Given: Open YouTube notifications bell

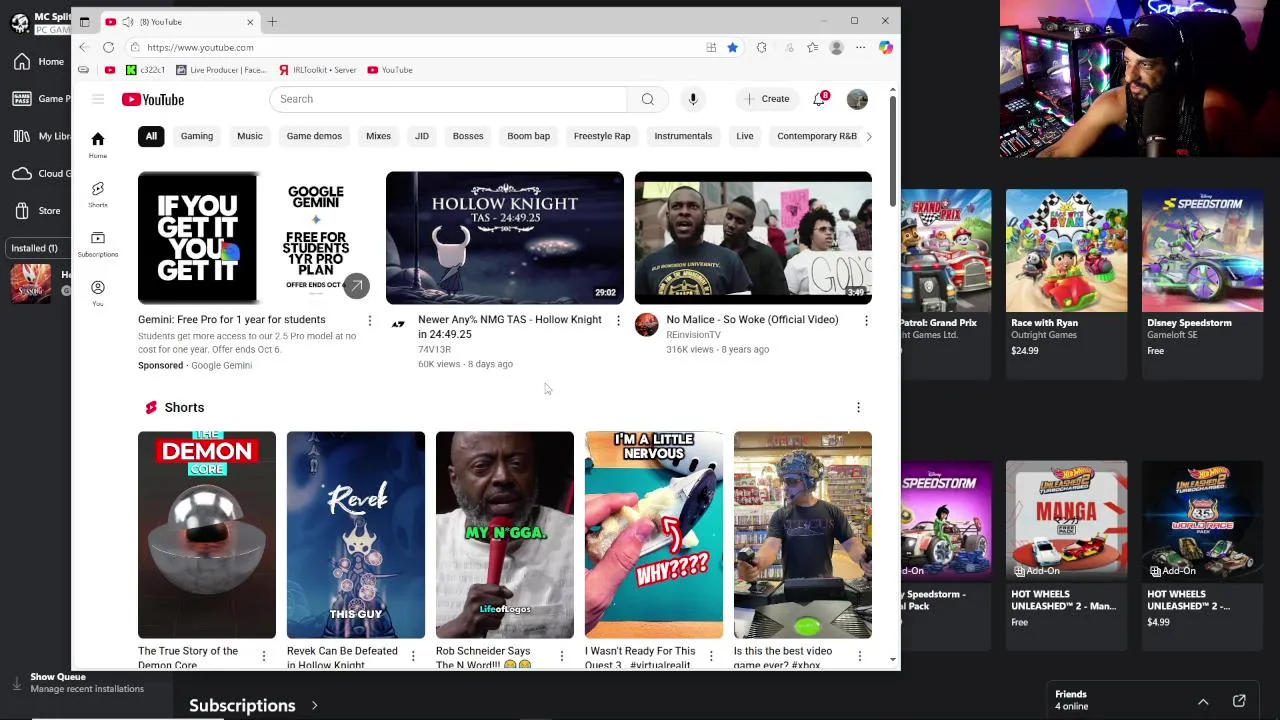Looking at the screenshot, I should click(x=819, y=99).
